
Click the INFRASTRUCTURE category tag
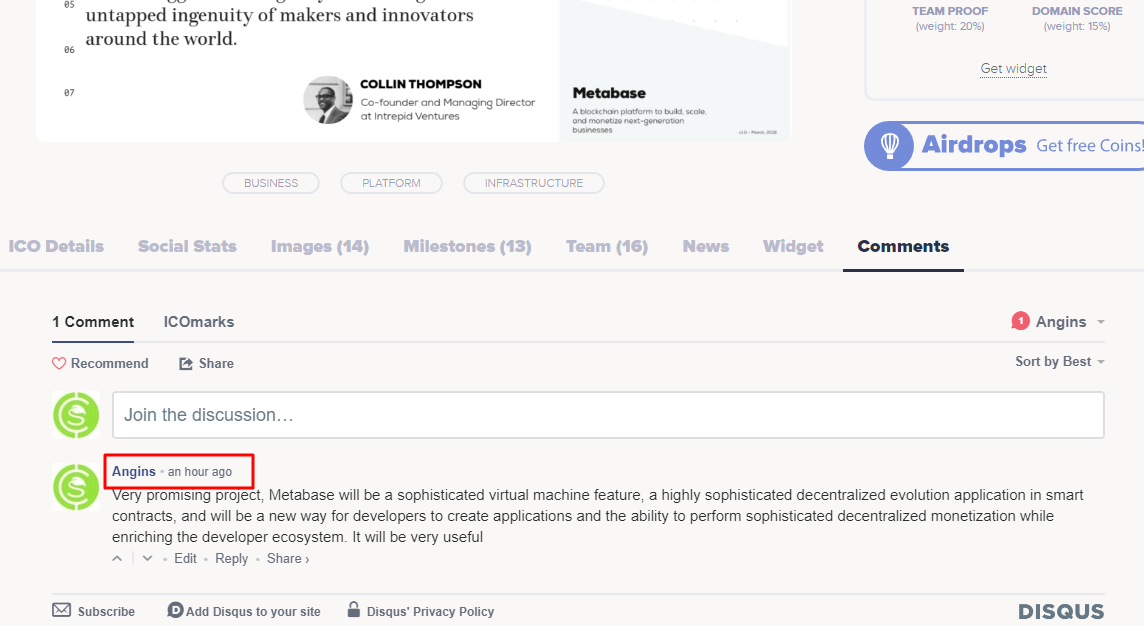(x=533, y=183)
